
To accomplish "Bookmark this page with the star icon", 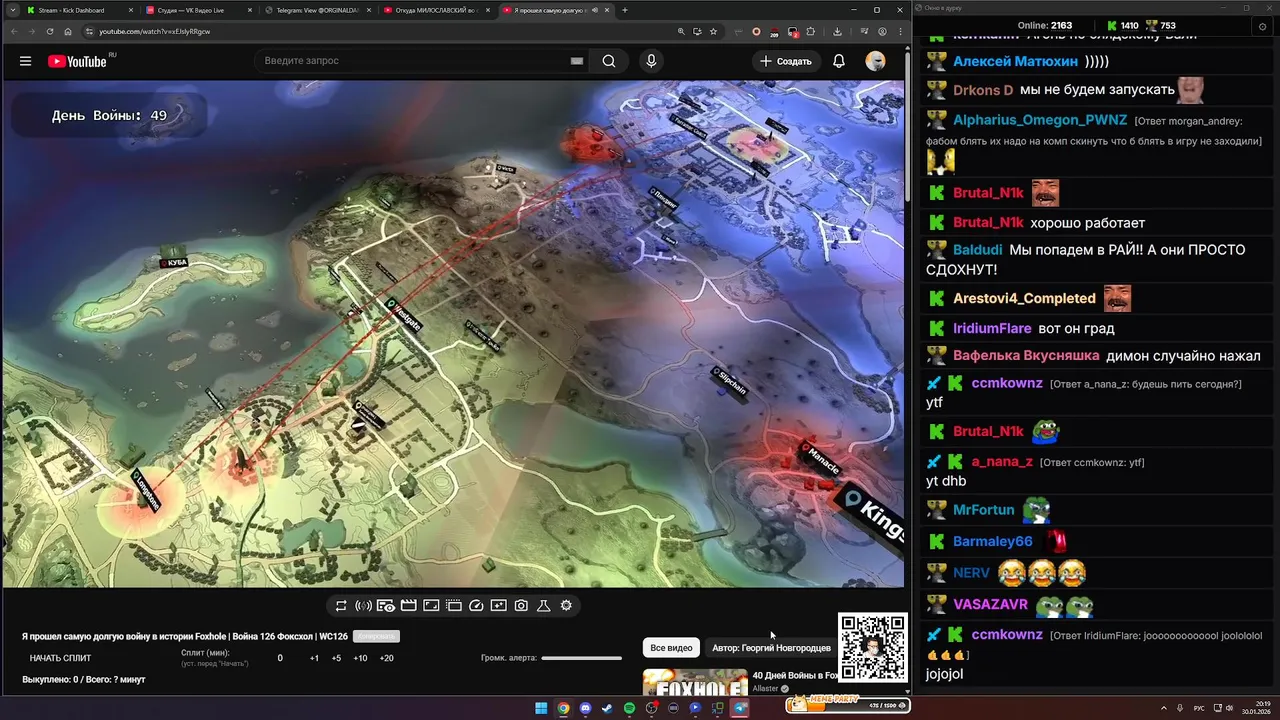I will [713, 31].
